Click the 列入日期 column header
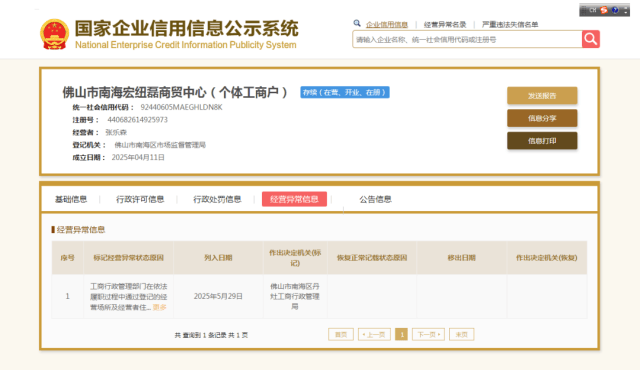This screenshot has width=640, height=370. 218,258
